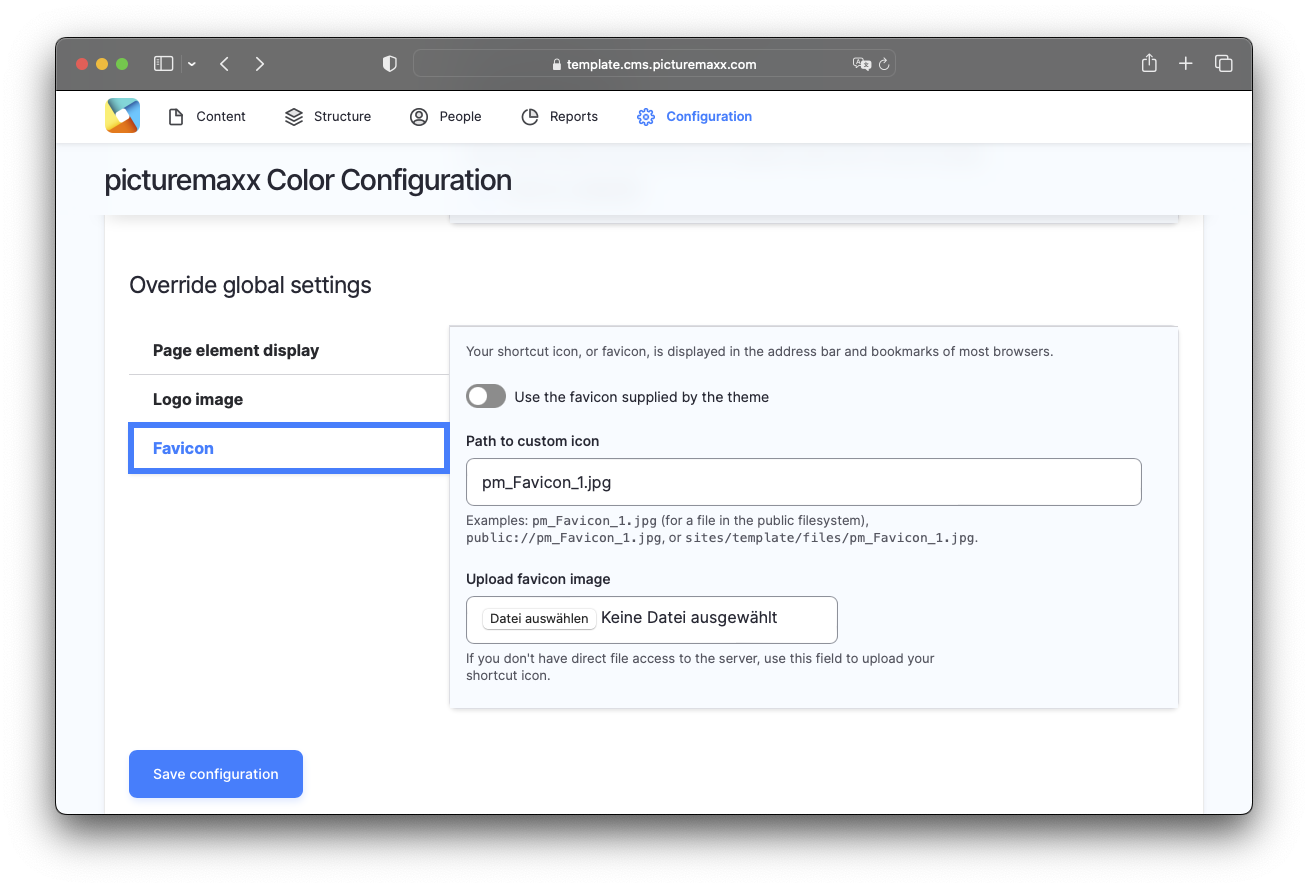The height and width of the screenshot is (888, 1308).
Task: Open a new tab with plus icon
Action: point(1186,64)
